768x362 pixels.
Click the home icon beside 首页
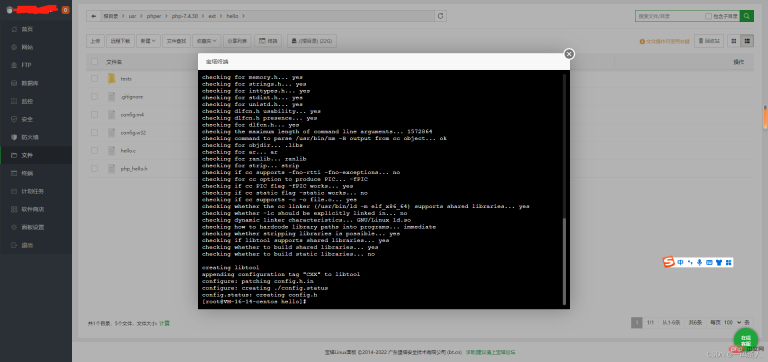tap(14, 29)
